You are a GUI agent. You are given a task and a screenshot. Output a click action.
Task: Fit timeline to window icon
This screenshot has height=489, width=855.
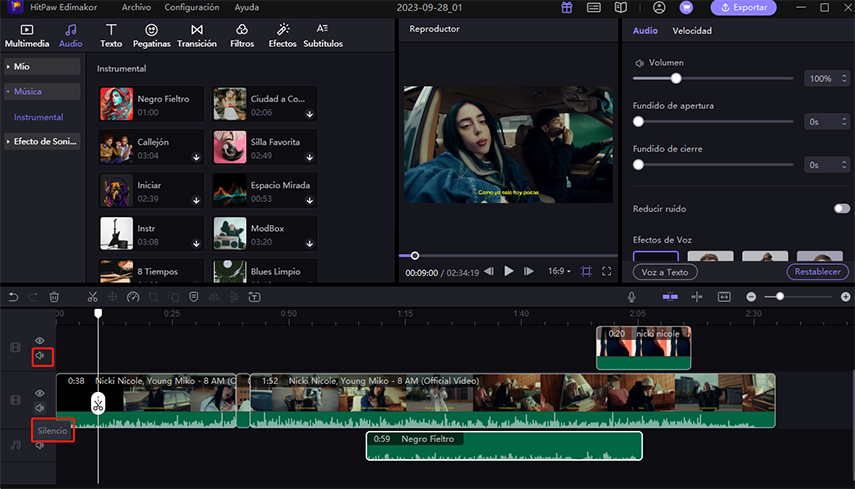(724, 297)
